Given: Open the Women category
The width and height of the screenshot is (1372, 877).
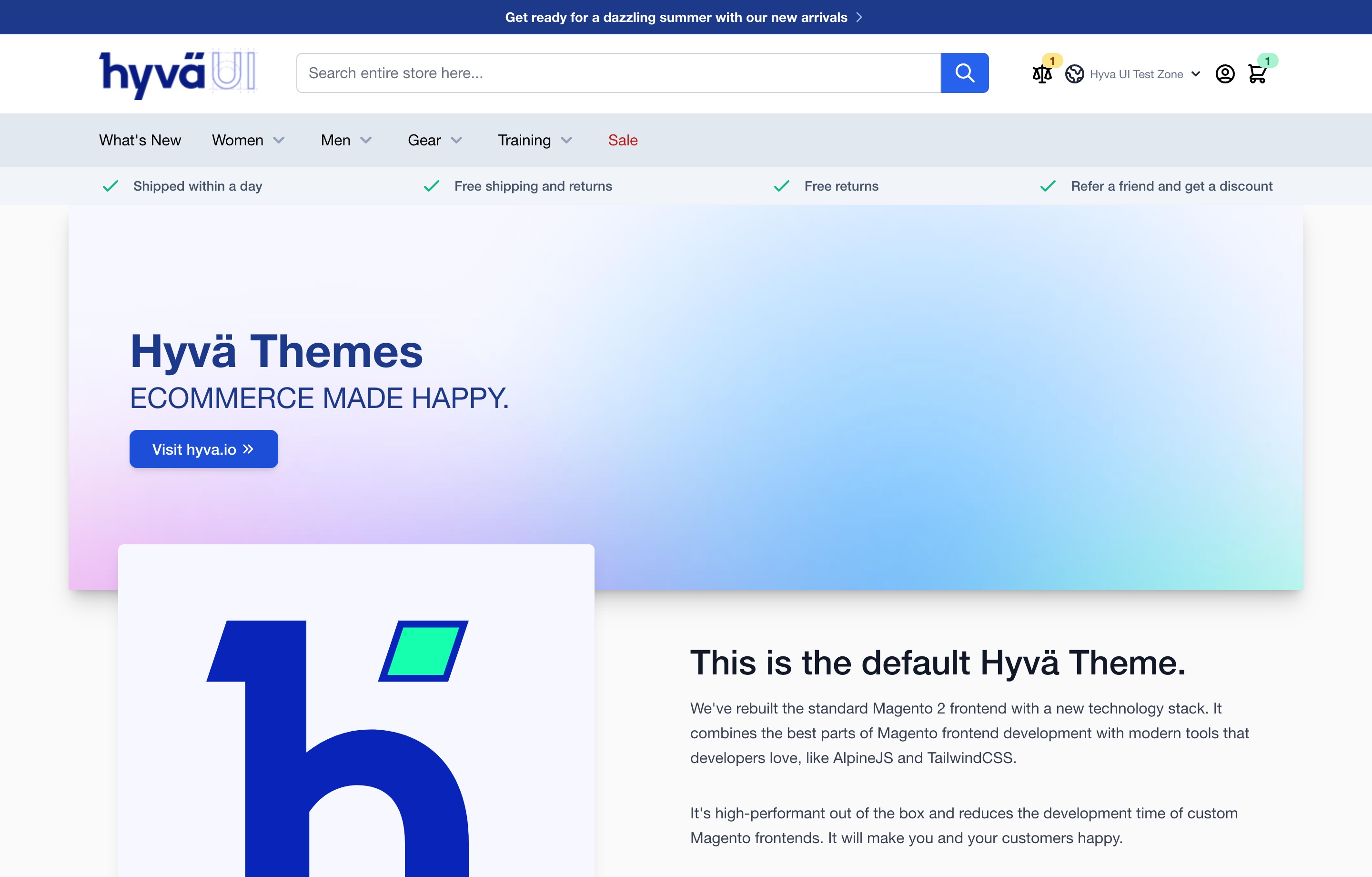Looking at the screenshot, I should tap(238, 140).
